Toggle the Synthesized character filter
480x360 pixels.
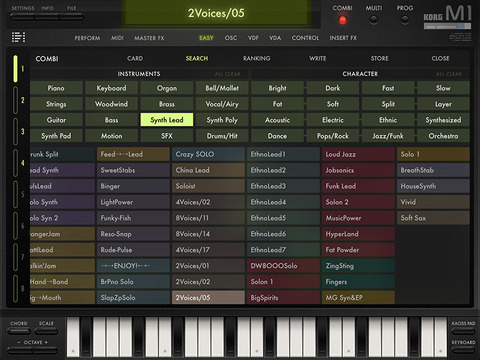[x=443, y=120]
